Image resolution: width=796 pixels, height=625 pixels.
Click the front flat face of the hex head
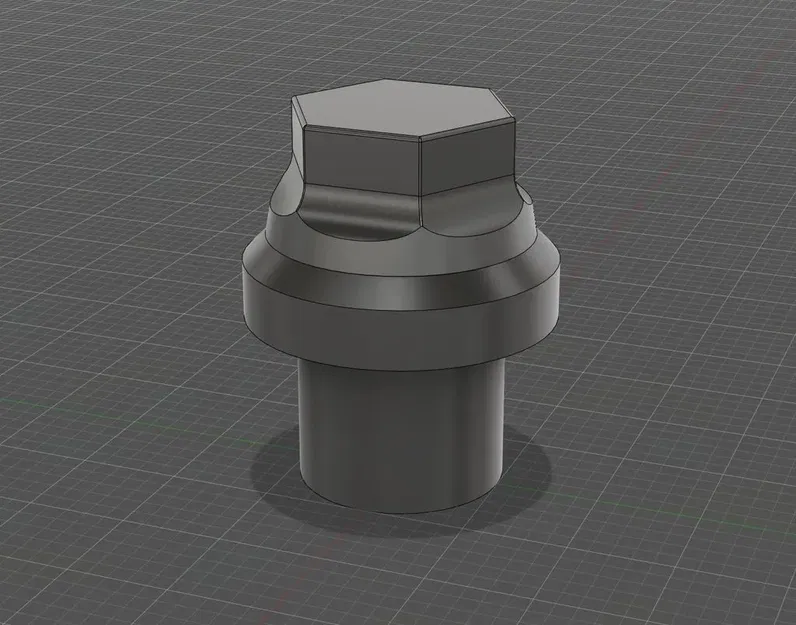tap(362, 160)
